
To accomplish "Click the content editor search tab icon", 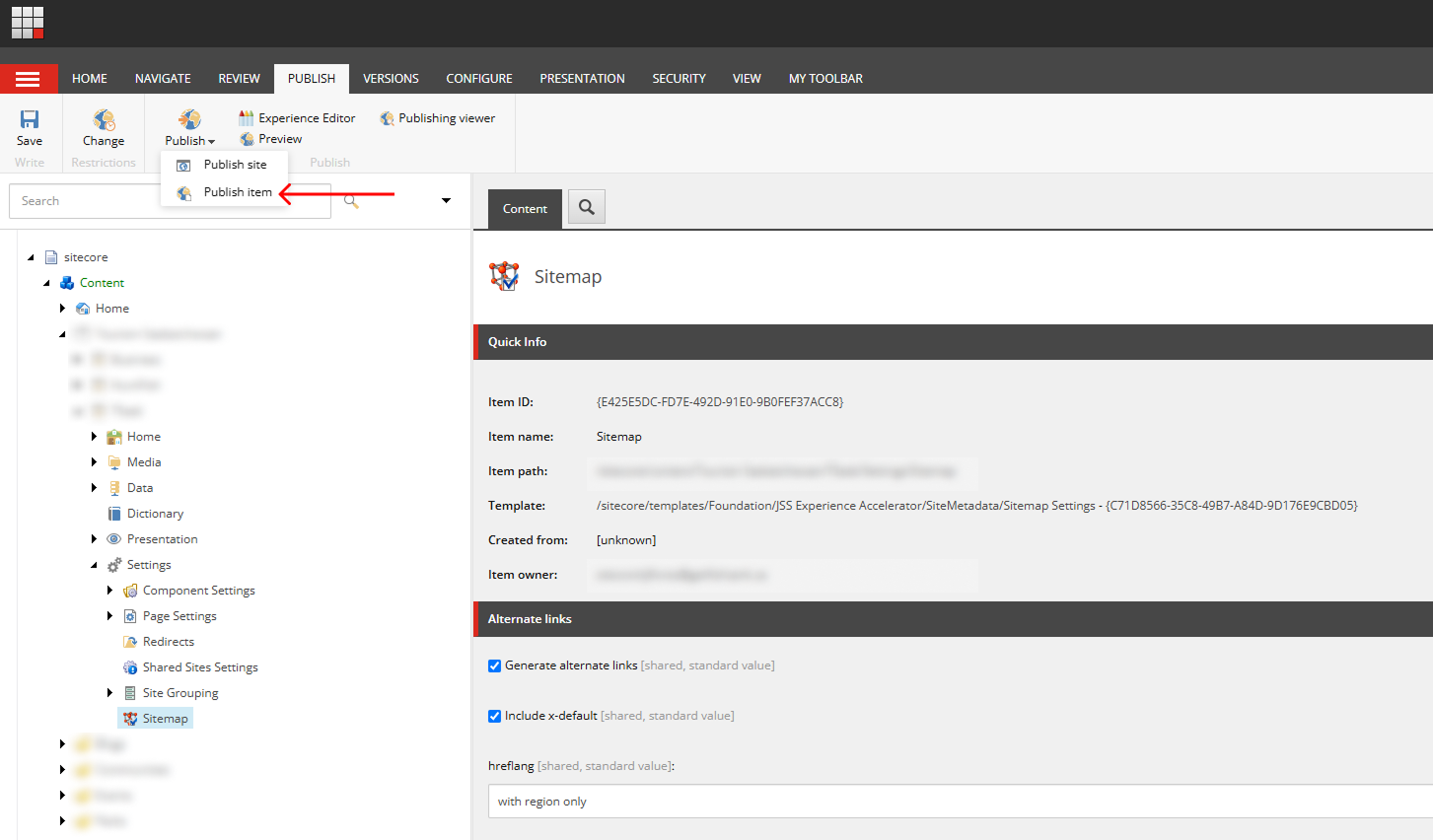I will (x=587, y=207).
